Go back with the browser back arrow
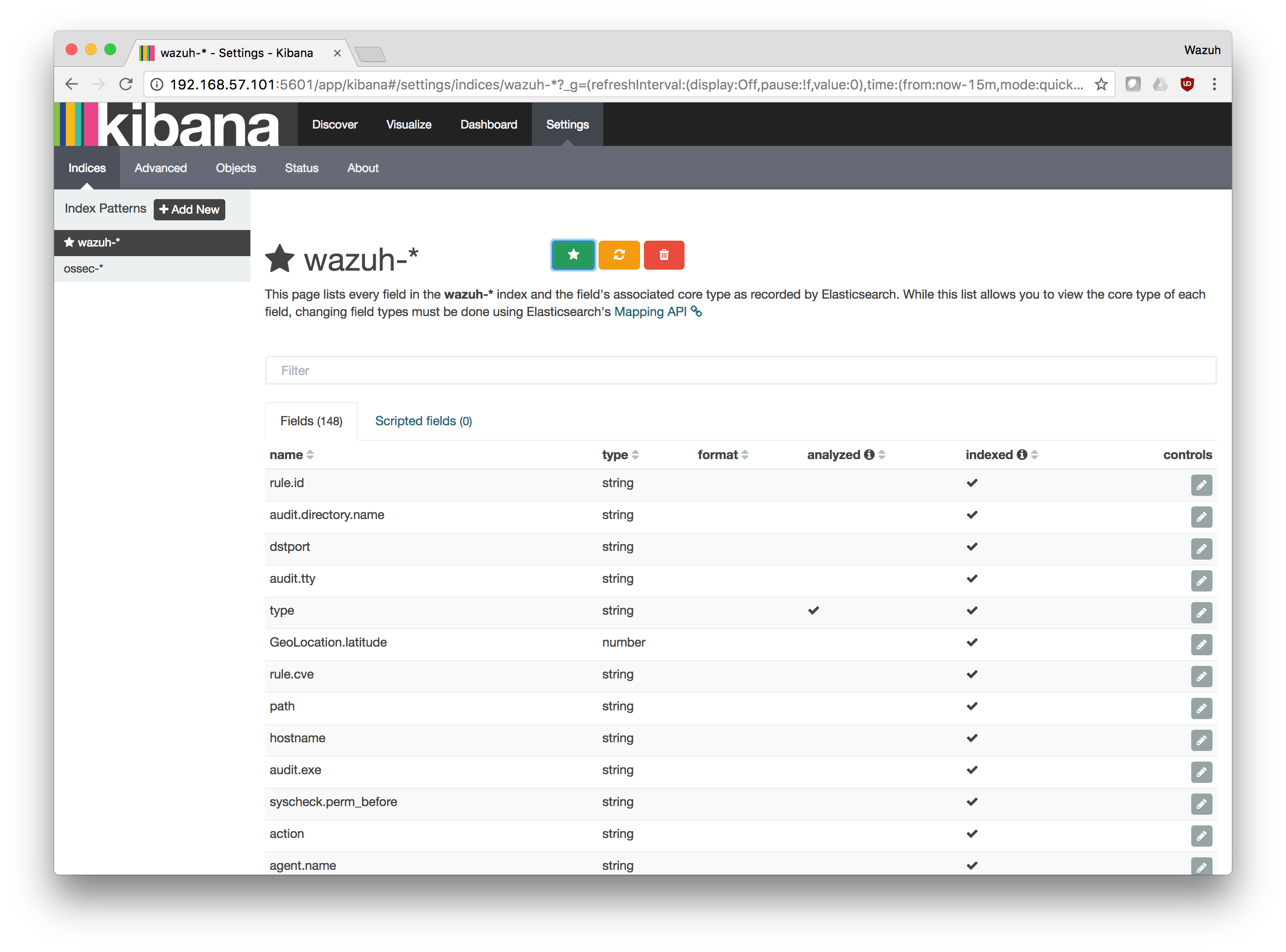Viewport: 1286px width, 952px height. (x=72, y=84)
